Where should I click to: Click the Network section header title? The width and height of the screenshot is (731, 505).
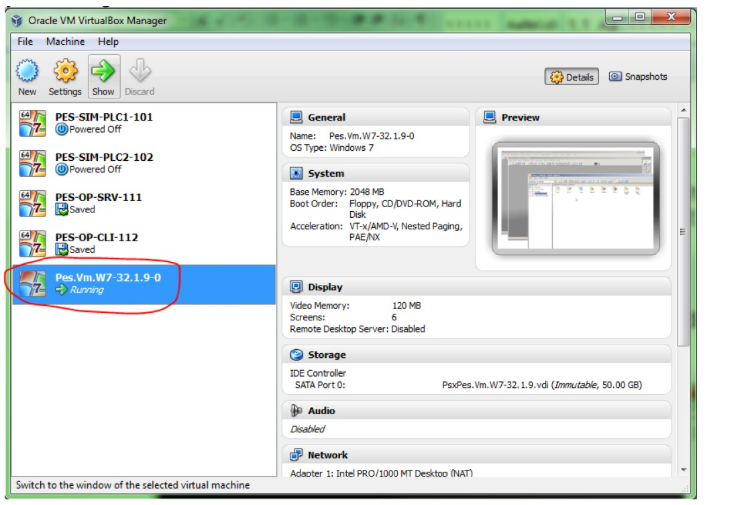tap(328, 455)
